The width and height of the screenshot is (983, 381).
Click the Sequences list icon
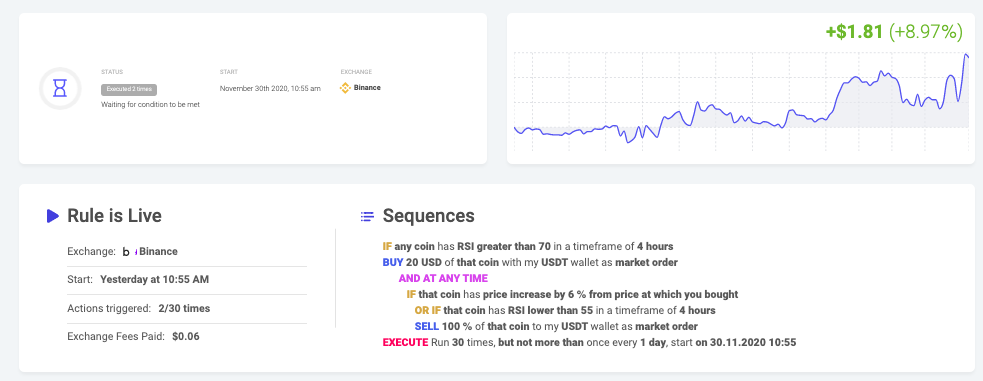point(367,216)
